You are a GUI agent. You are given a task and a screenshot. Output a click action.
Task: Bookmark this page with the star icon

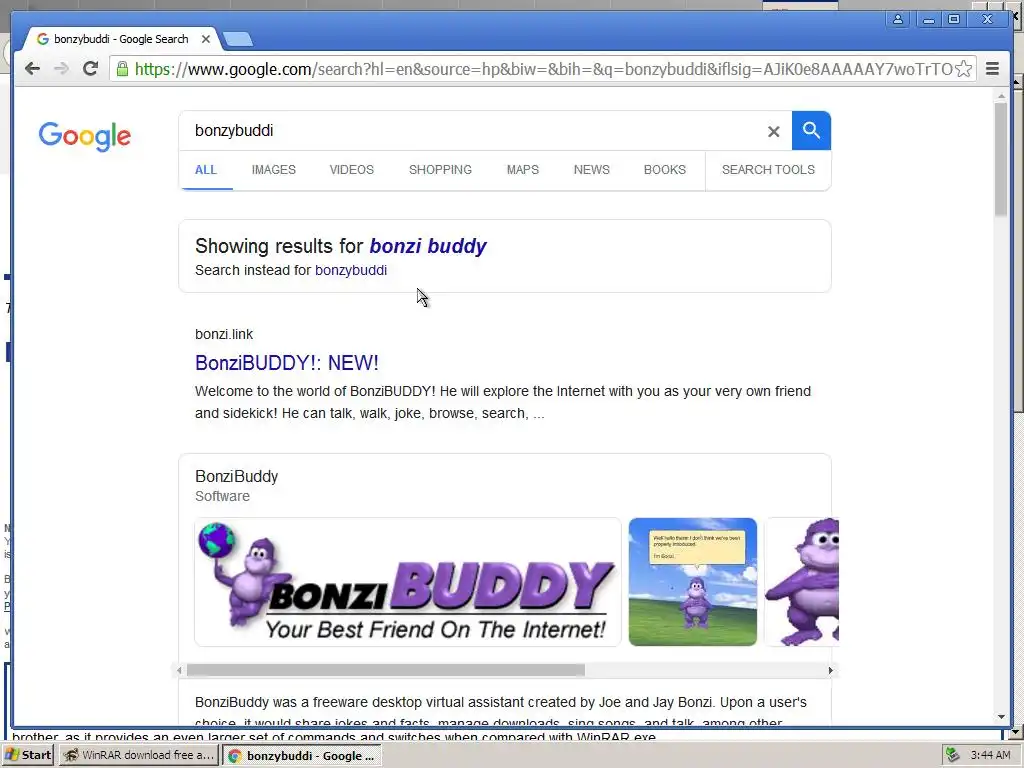963,69
